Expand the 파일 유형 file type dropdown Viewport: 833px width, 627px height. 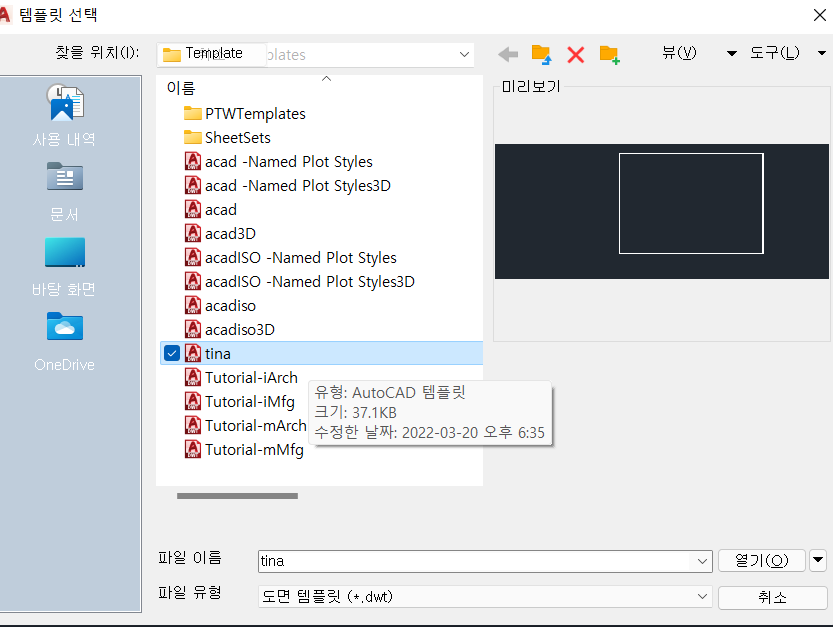click(702, 597)
